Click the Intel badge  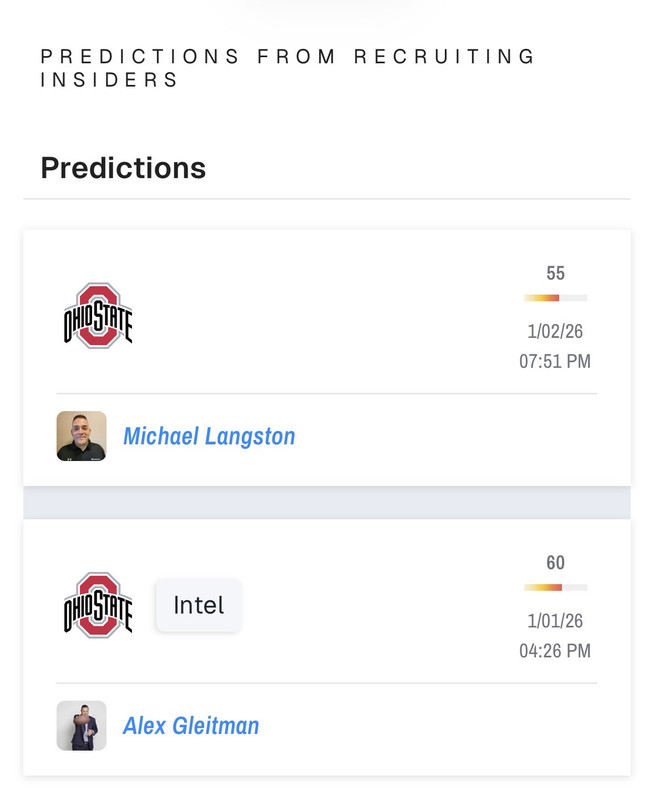pos(198,605)
